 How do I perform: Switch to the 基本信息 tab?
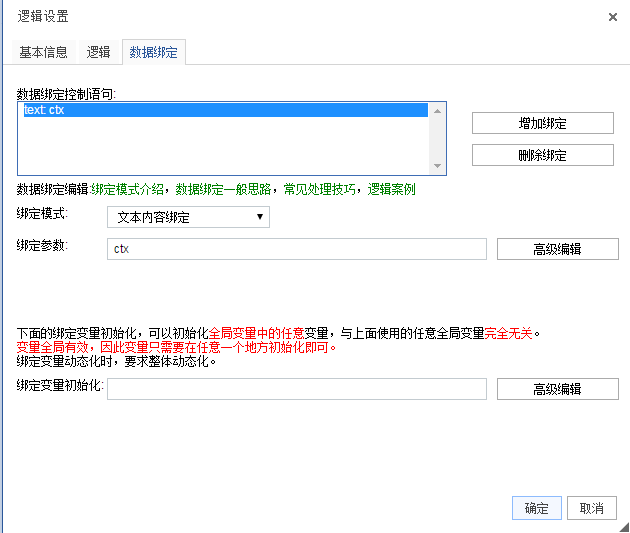tap(43, 52)
